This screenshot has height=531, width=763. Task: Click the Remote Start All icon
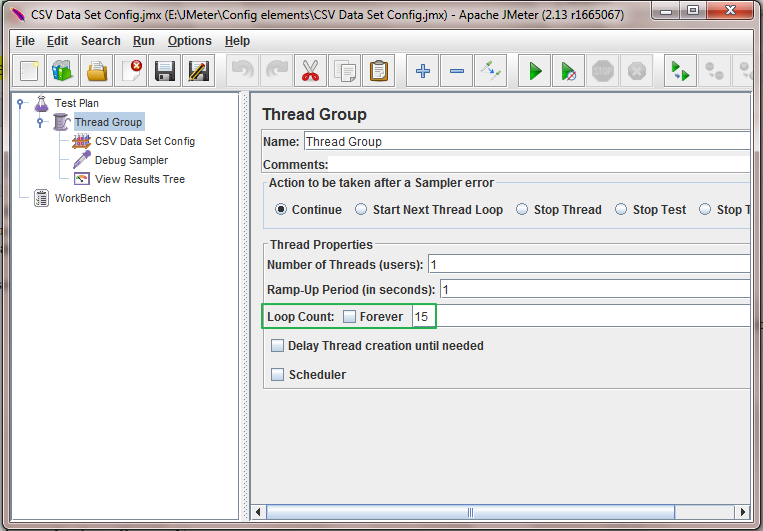(x=680, y=71)
